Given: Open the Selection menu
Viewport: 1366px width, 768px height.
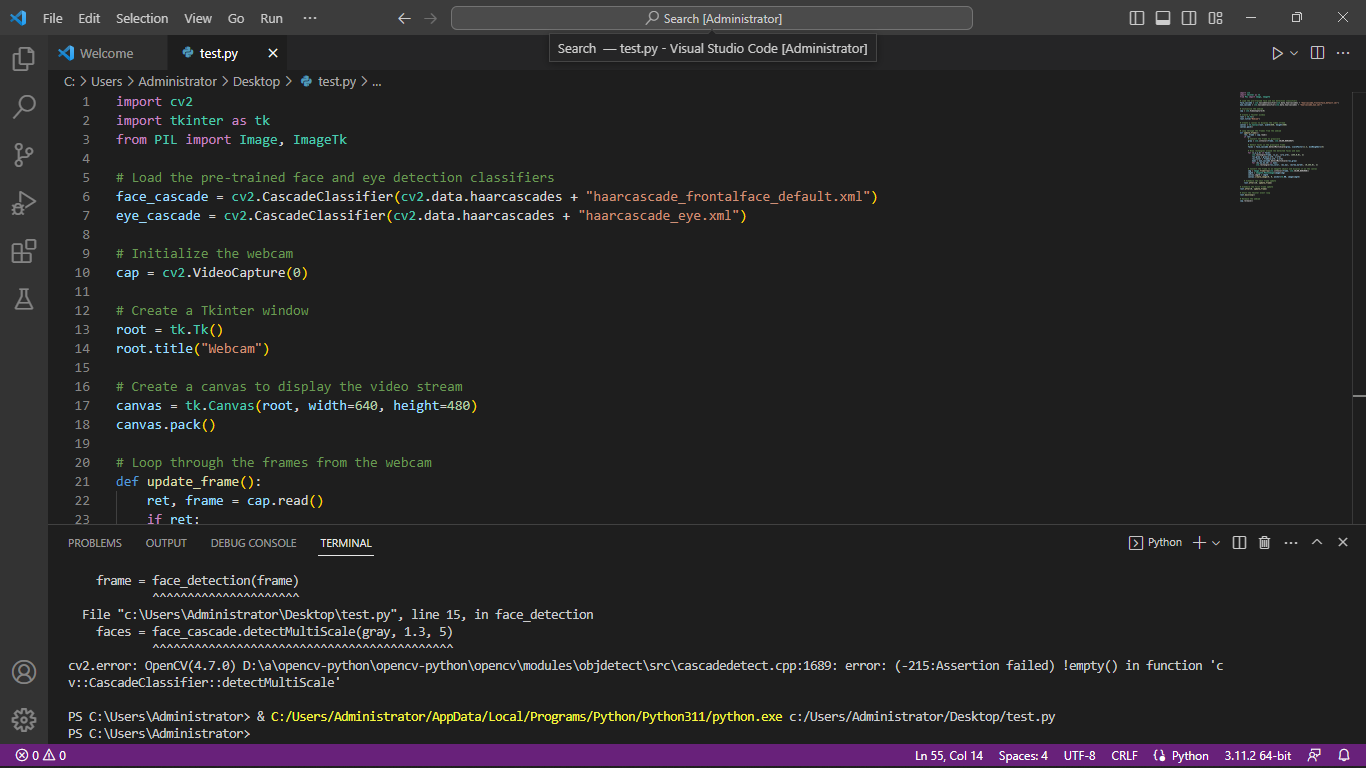Looking at the screenshot, I should [x=142, y=18].
